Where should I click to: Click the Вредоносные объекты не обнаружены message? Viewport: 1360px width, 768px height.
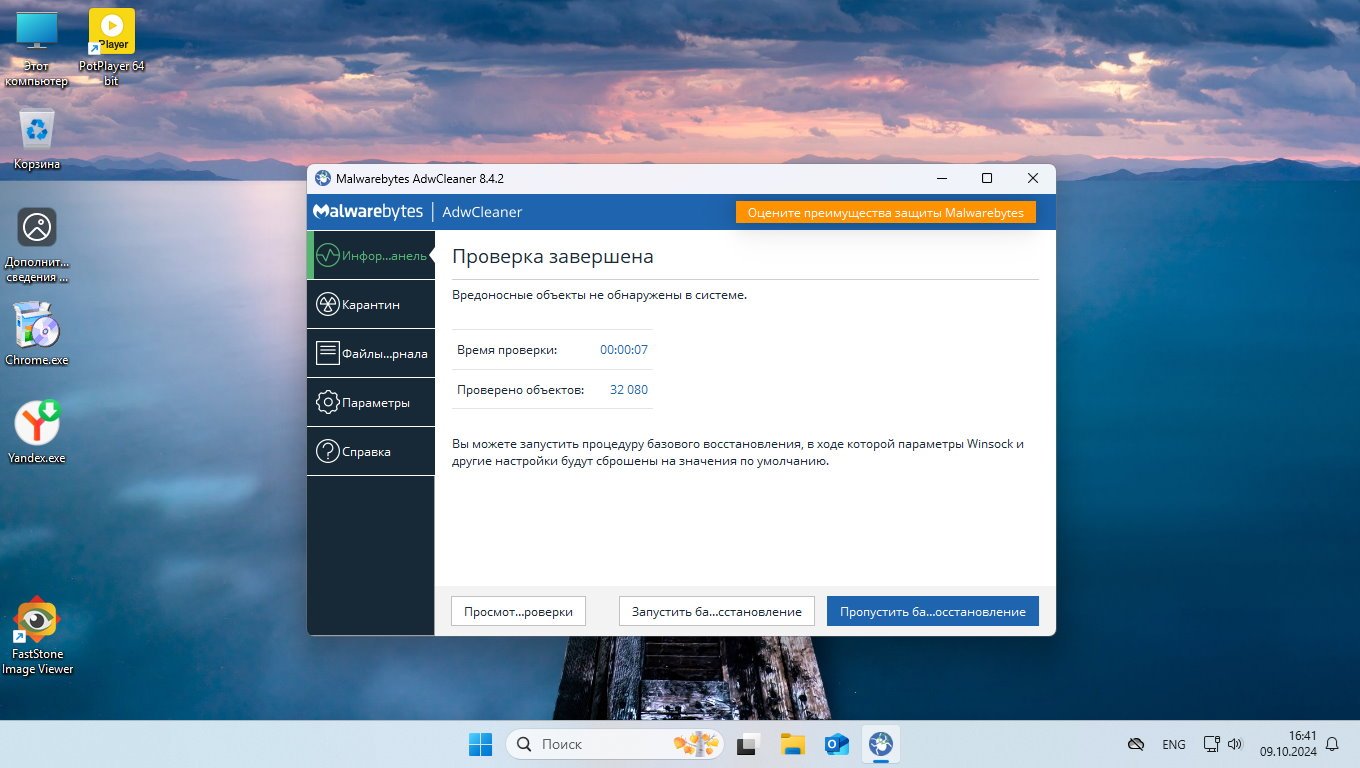coord(600,295)
